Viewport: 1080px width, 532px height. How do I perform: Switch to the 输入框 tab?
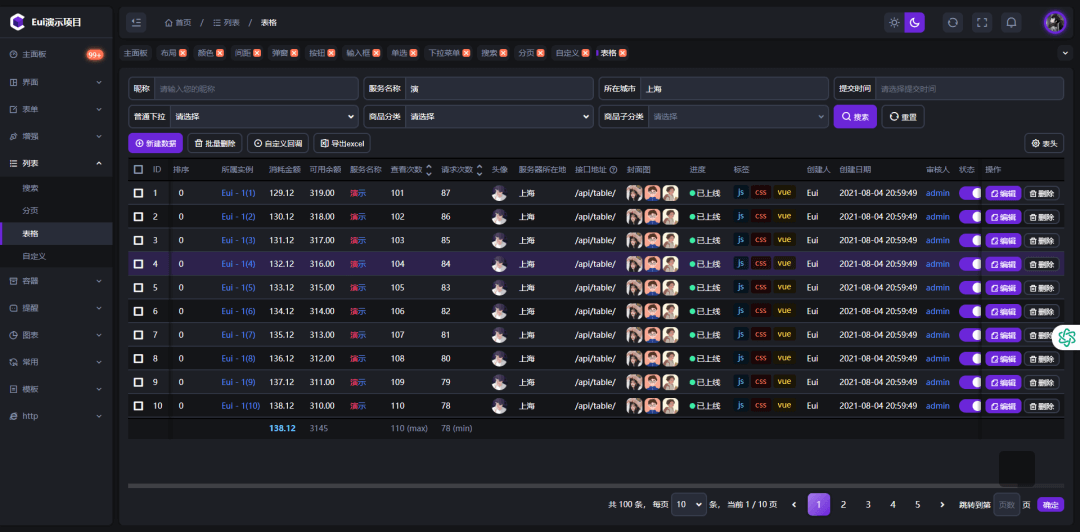click(362, 53)
